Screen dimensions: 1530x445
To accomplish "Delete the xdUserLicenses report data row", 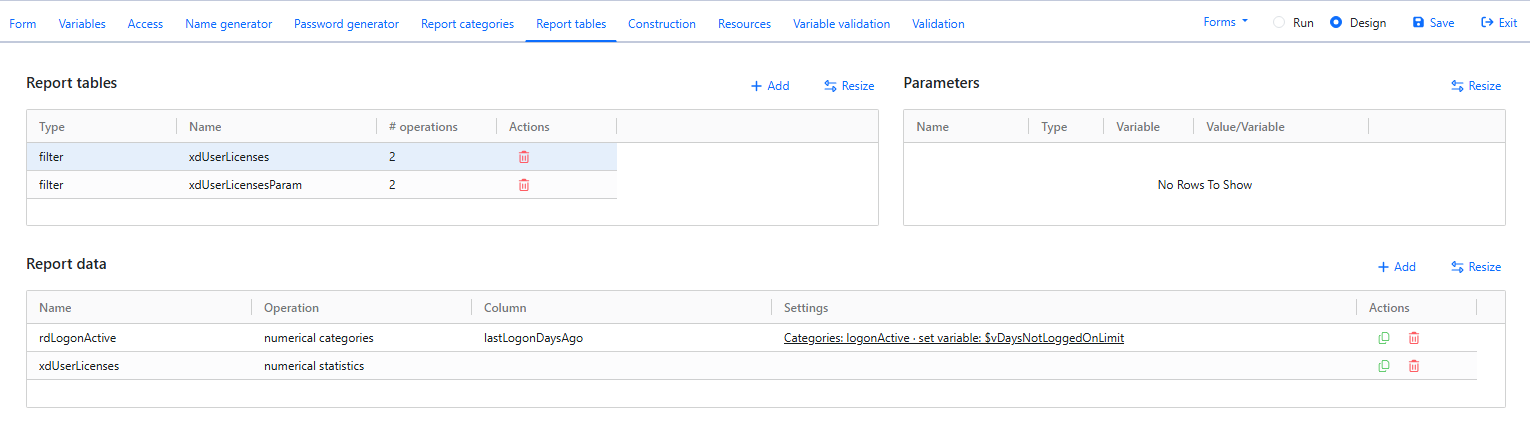I will 1414,366.
